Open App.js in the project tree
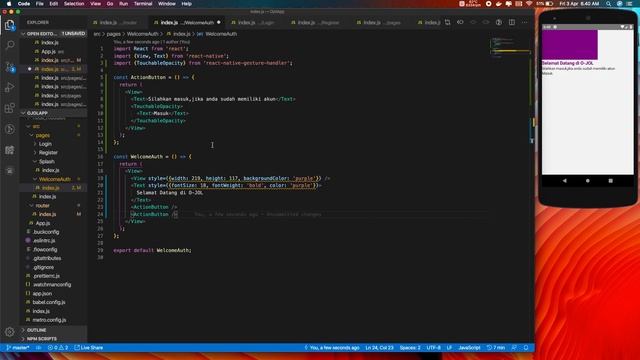The image size is (640, 360). click(43, 223)
